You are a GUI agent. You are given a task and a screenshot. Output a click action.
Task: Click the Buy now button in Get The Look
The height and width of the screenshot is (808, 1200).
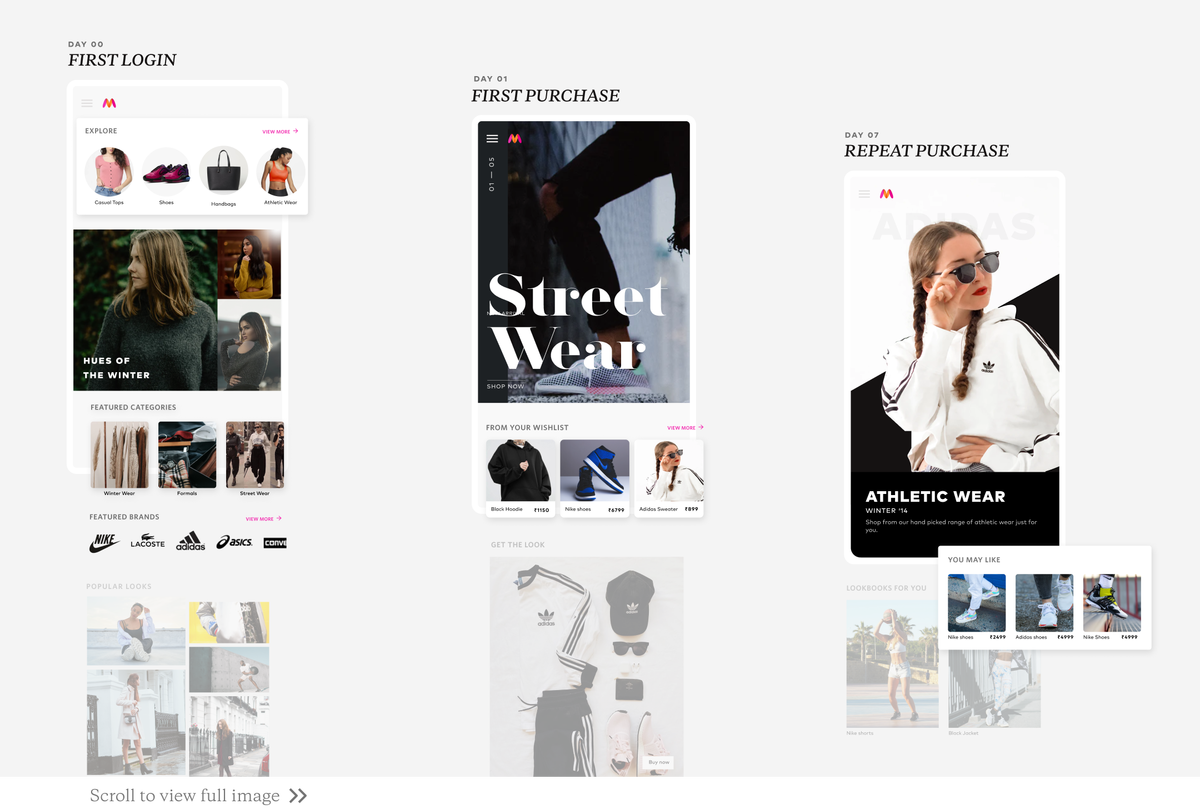pyautogui.click(x=657, y=761)
